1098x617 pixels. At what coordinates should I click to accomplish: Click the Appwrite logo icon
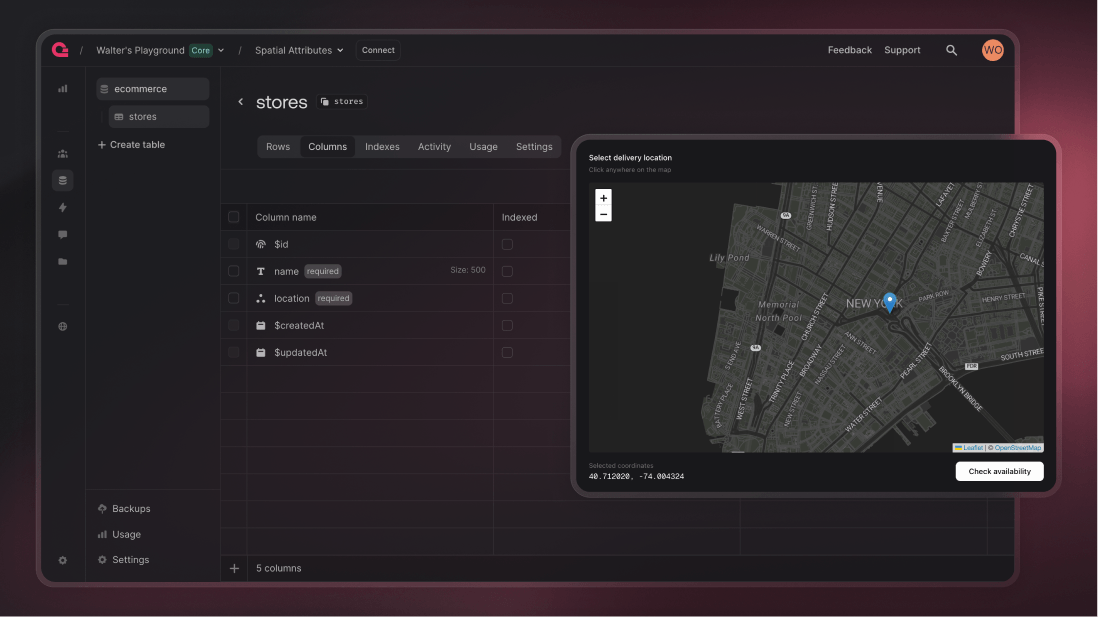tap(60, 50)
